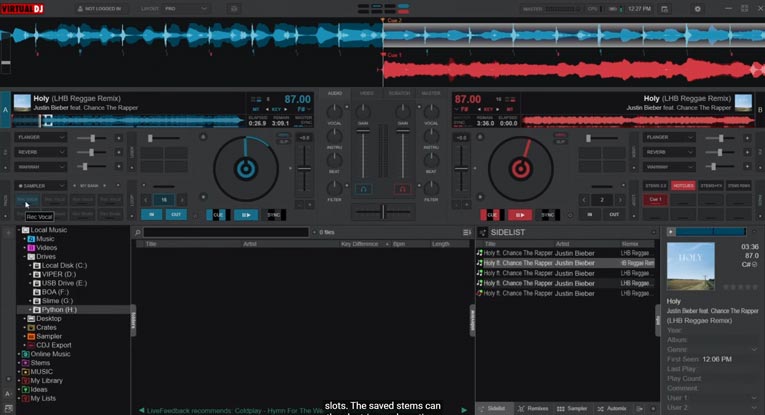The width and height of the screenshot is (765, 415).
Task: Open the Crates folder
Action: [46, 327]
